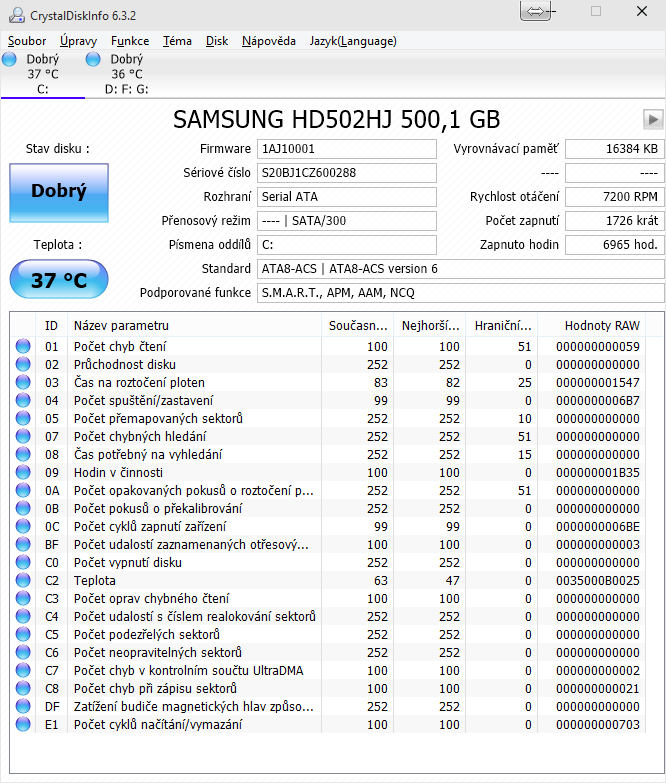666x783 pixels.
Task: Click status icon of the Teplota row
Action: [23, 581]
